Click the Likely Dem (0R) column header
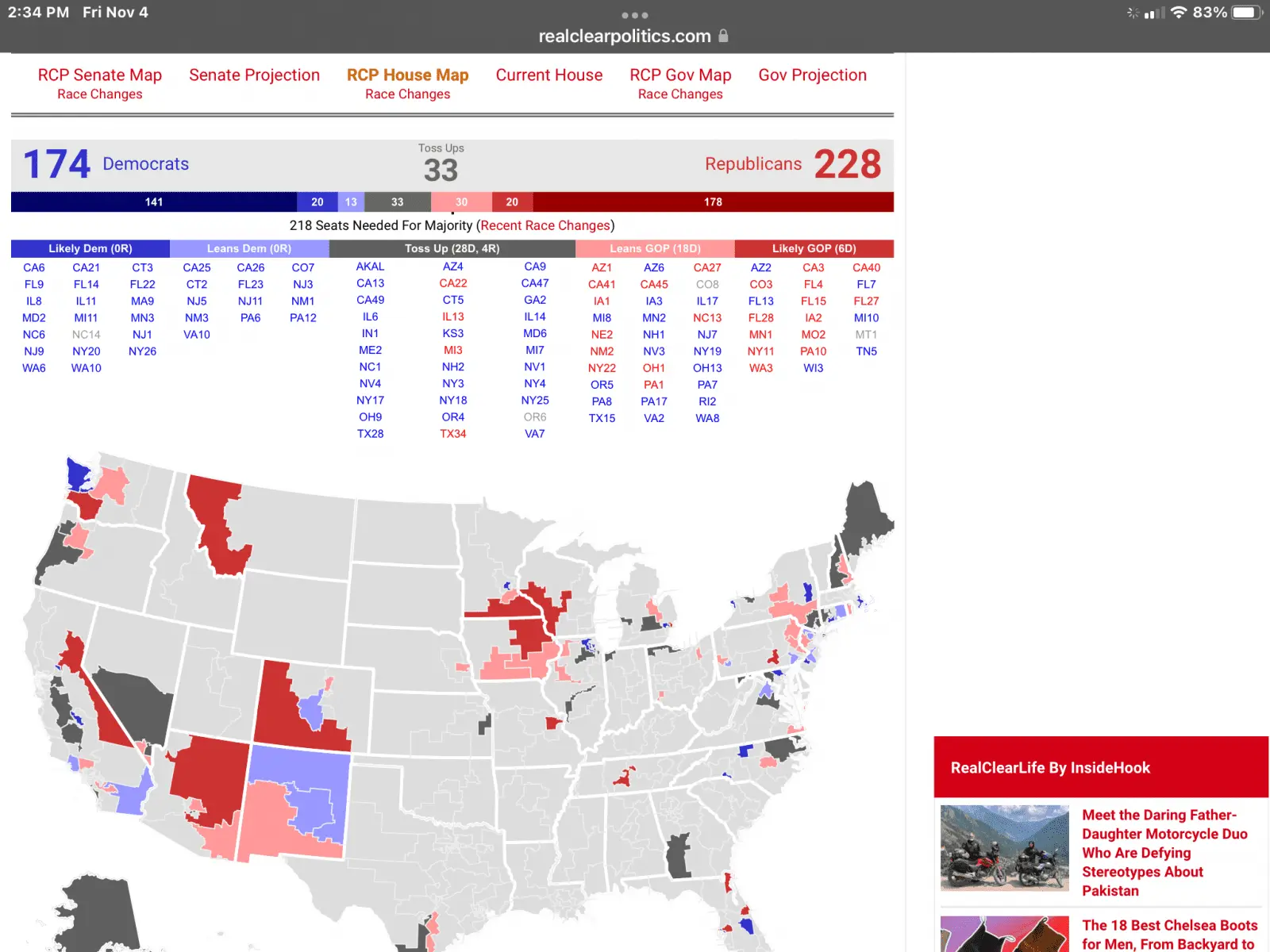Viewport: 1270px width, 952px height. click(90, 248)
